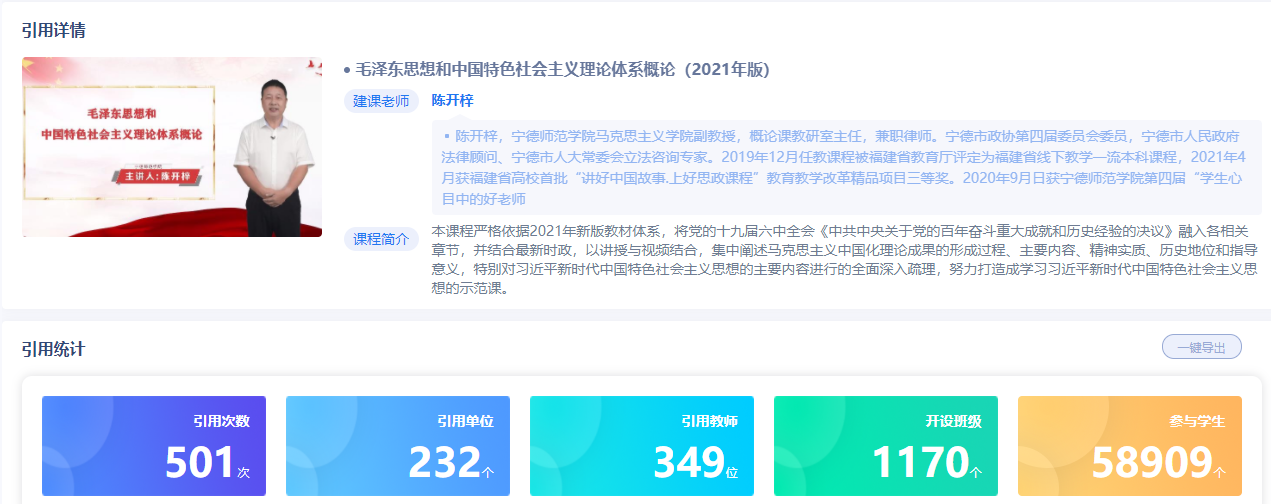Click the 课程简介 tag

point(381,239)
